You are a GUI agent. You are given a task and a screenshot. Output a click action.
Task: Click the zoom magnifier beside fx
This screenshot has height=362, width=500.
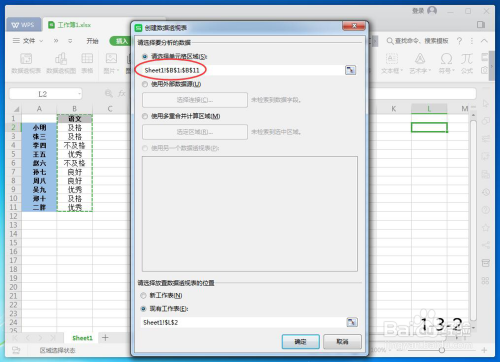(x=109, y=94)
